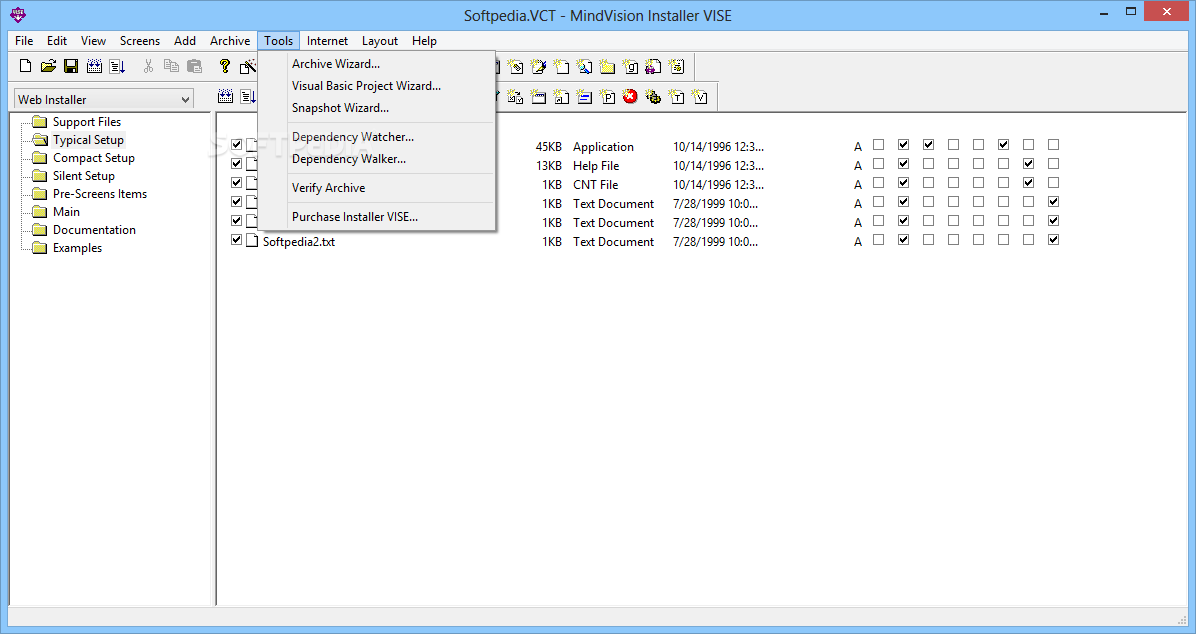
Task: Click the CNT File type cell
Action: coord(595,185)
